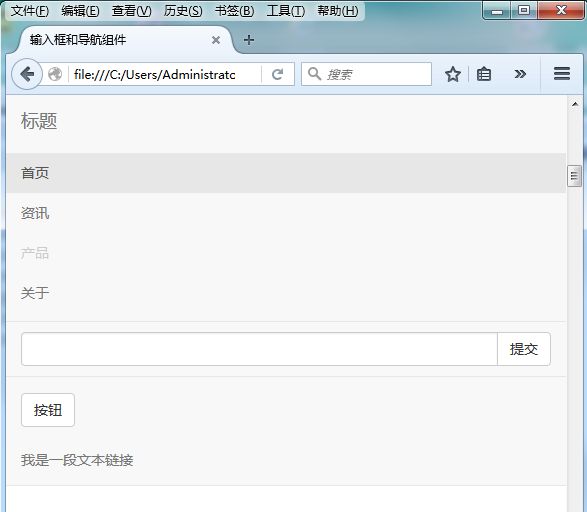Click the vertical scrollbar thumb

click(574, 176)
